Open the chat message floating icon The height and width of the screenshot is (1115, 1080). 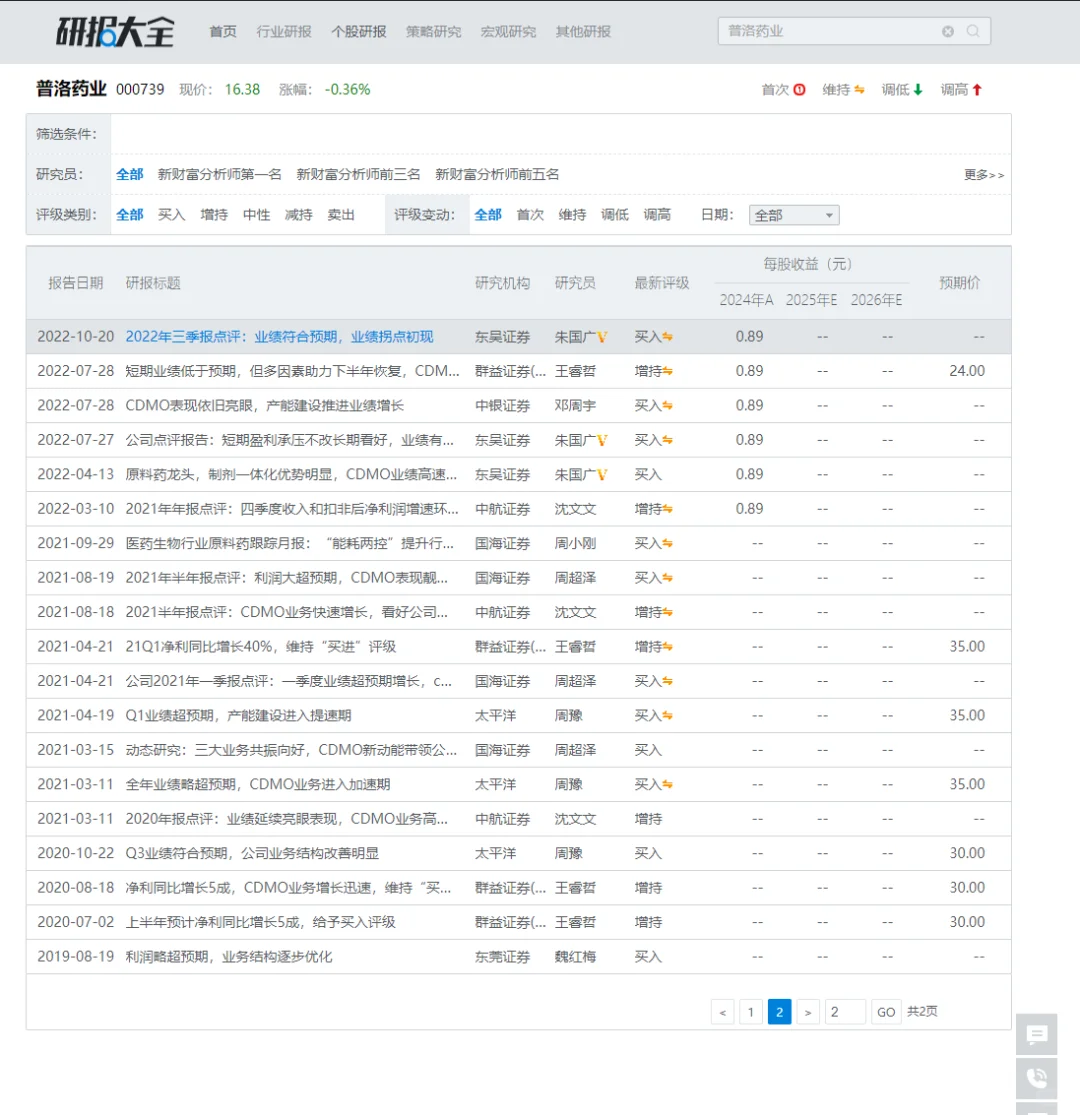click(x=1037, y=1034)
